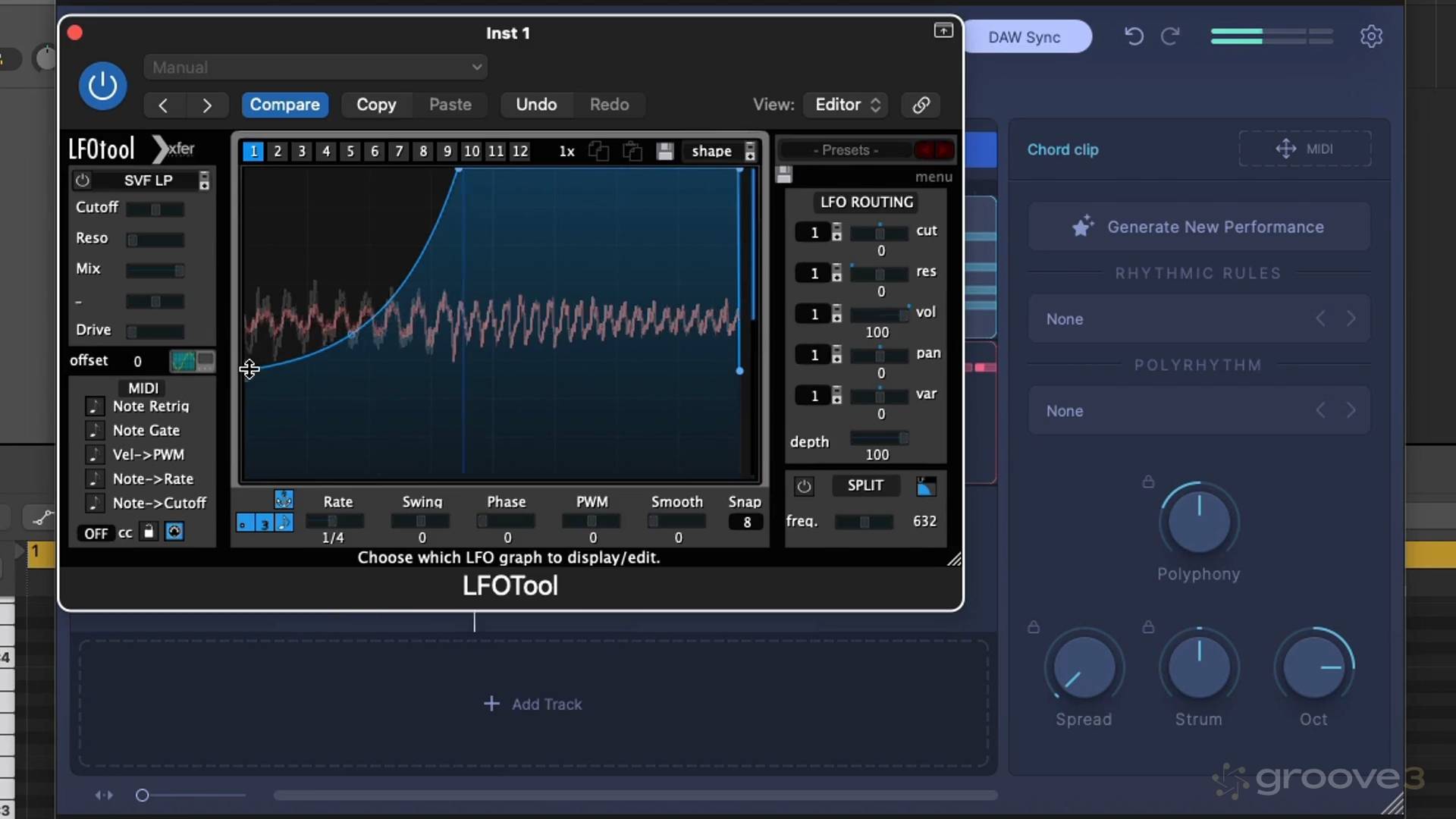Click the next preset red arrow

point(944,150)
